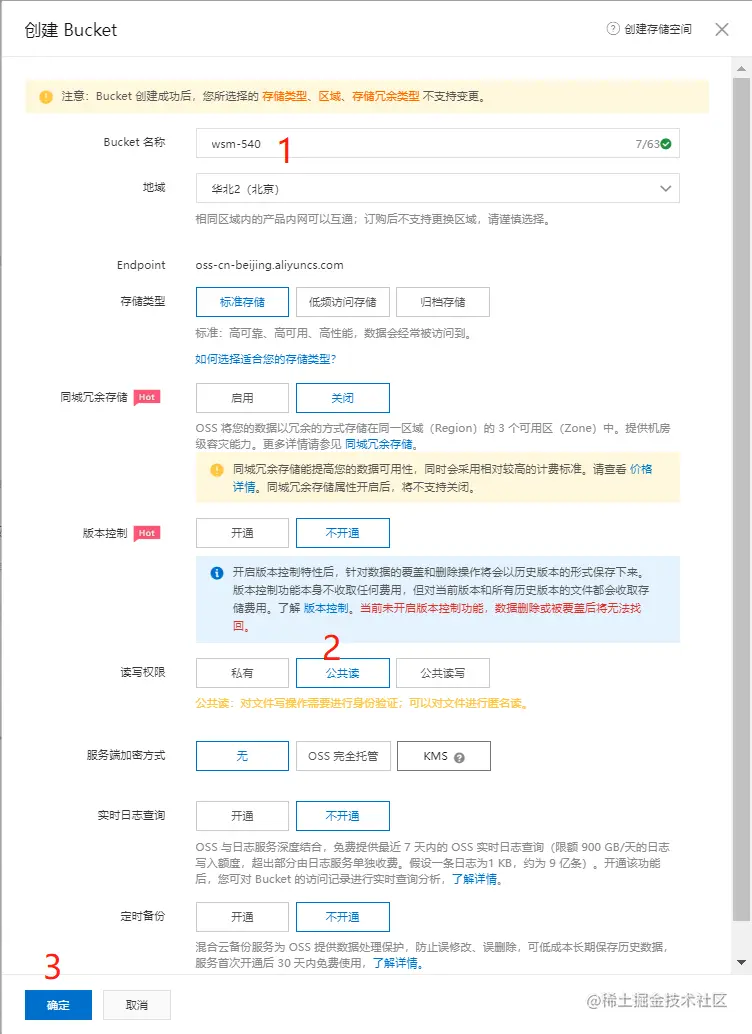This screenshot has width=752, height=1034.
Task: Enable 实时日志查询 with 开通
Action: tap(242, 816)
